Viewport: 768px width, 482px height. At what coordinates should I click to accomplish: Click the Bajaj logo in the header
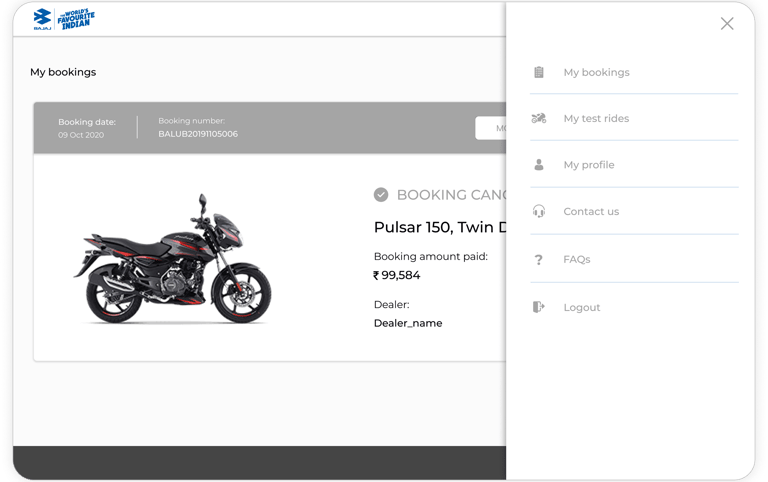pyautogui.click(x=42, y=19)
